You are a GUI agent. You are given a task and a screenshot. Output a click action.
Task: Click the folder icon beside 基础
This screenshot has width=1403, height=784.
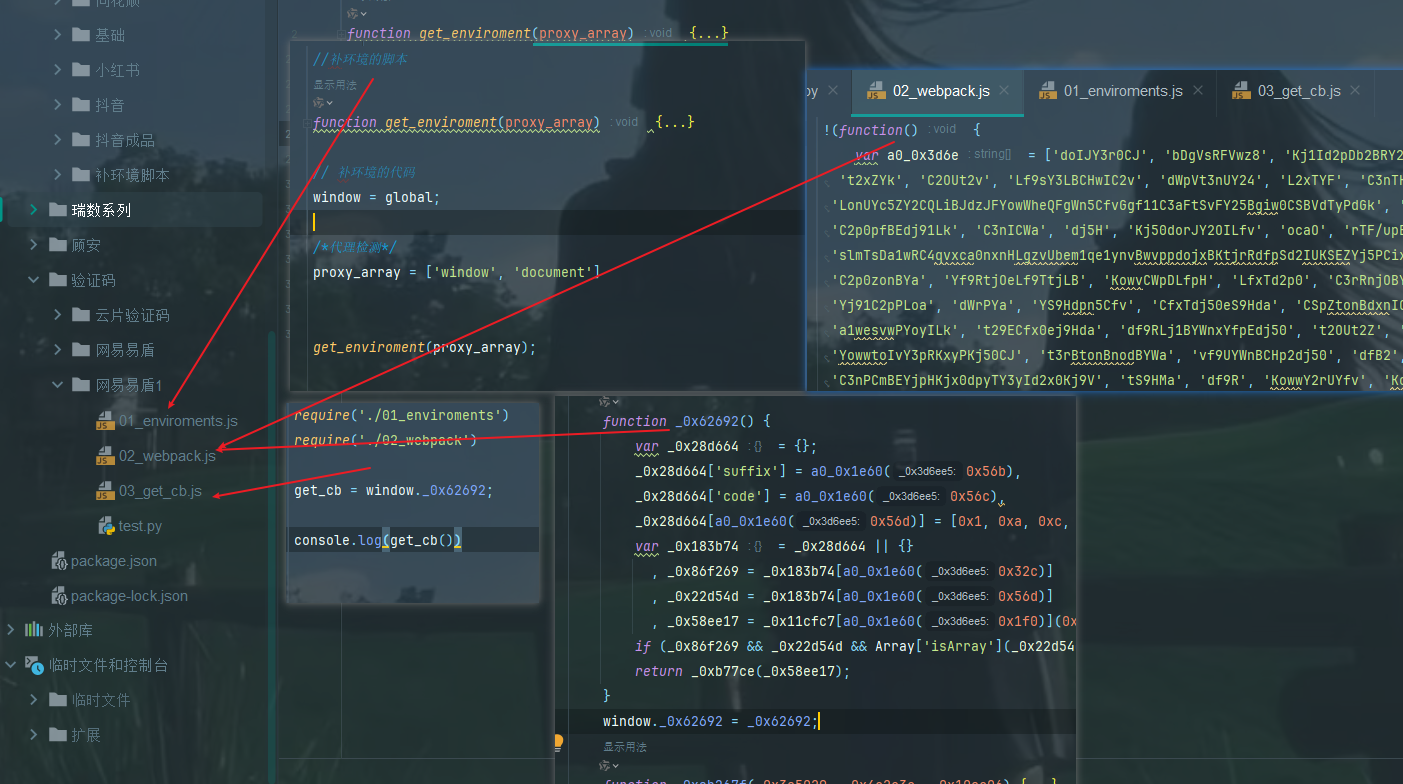tap(81, 35)
